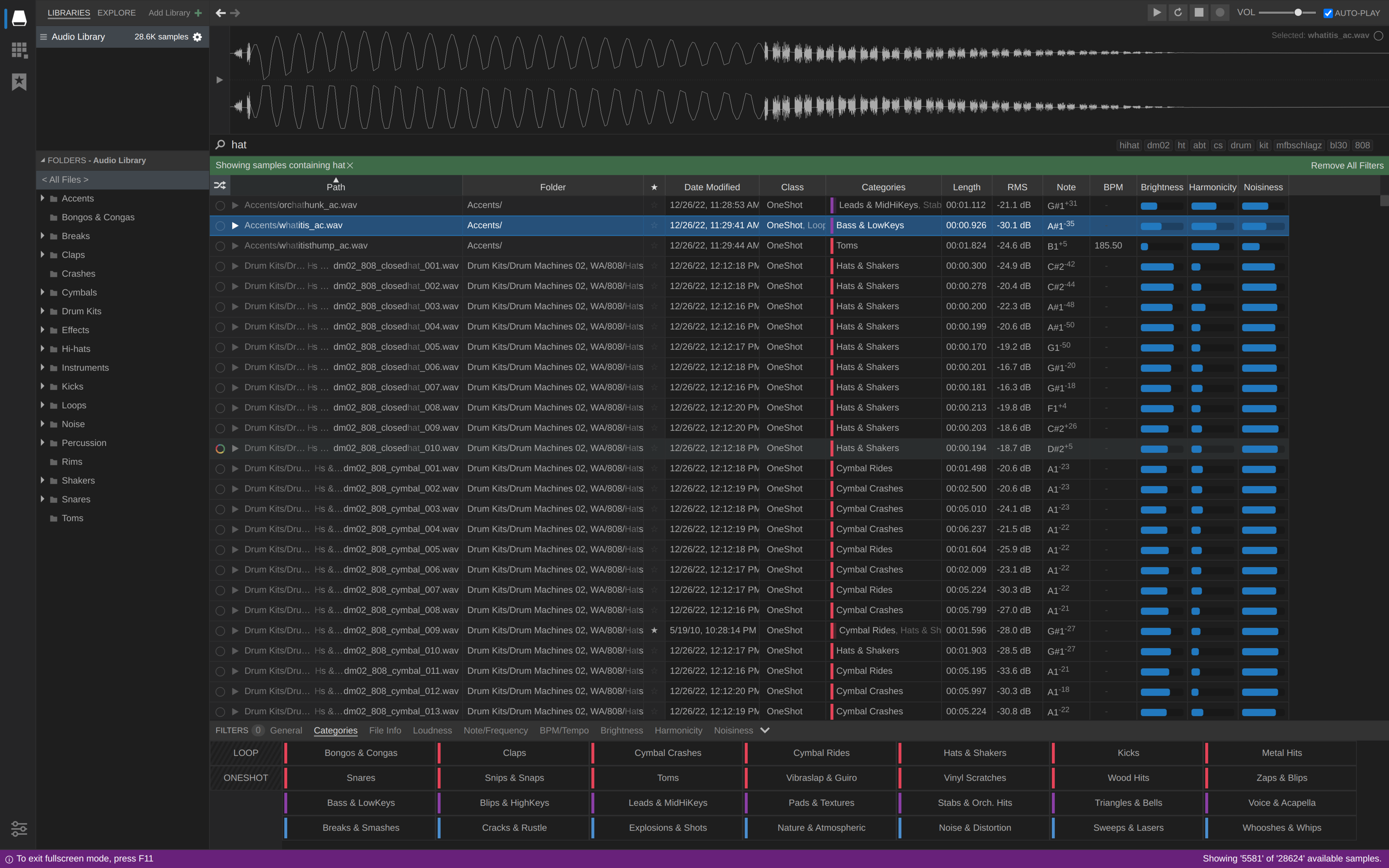The height and width of the screenshot is (868, 1389).
Task: Expand the Snares folder
Action: pyautogui.click(x=42, y=499)
